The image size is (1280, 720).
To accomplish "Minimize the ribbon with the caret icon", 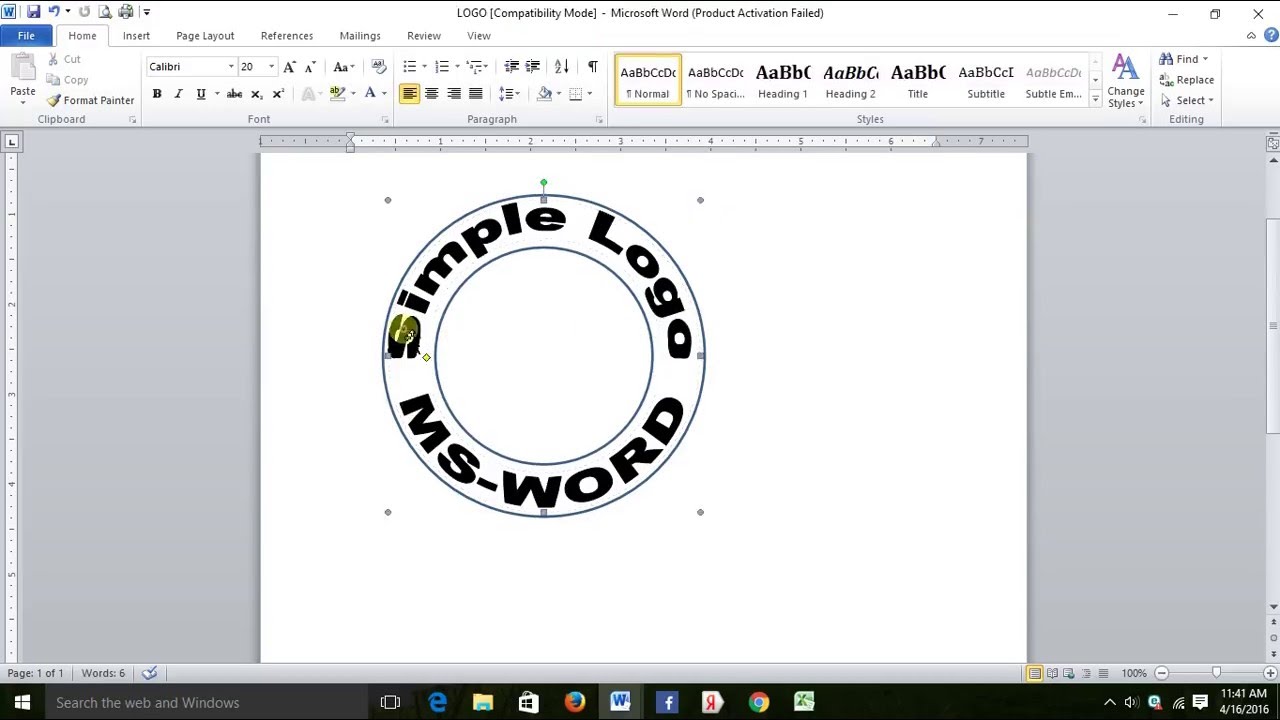I will click(1251, 36).
